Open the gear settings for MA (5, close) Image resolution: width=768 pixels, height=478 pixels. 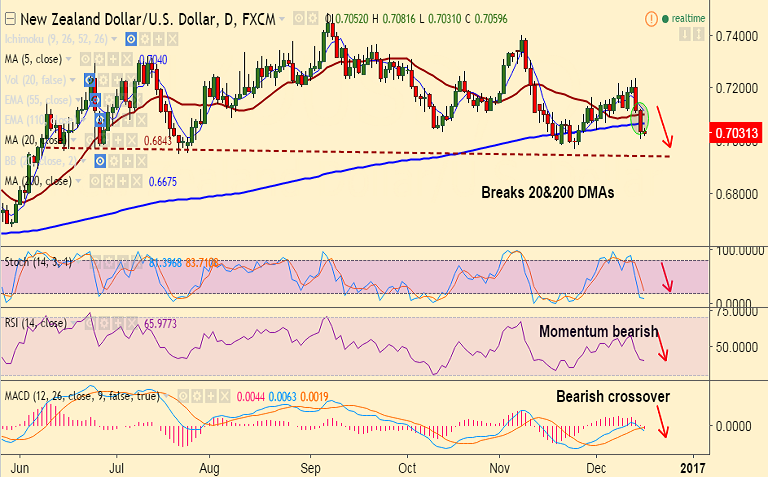99,60
